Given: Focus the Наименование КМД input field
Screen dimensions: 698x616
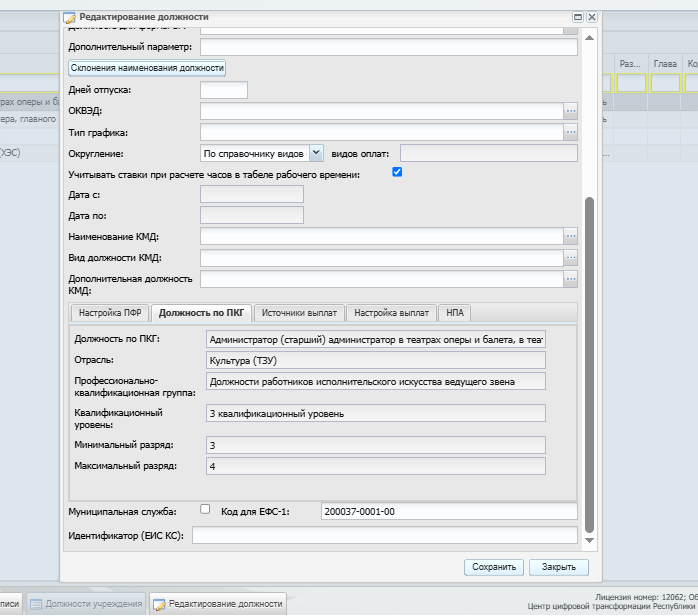Looking at the screenshot, I should tap(382, 236).
